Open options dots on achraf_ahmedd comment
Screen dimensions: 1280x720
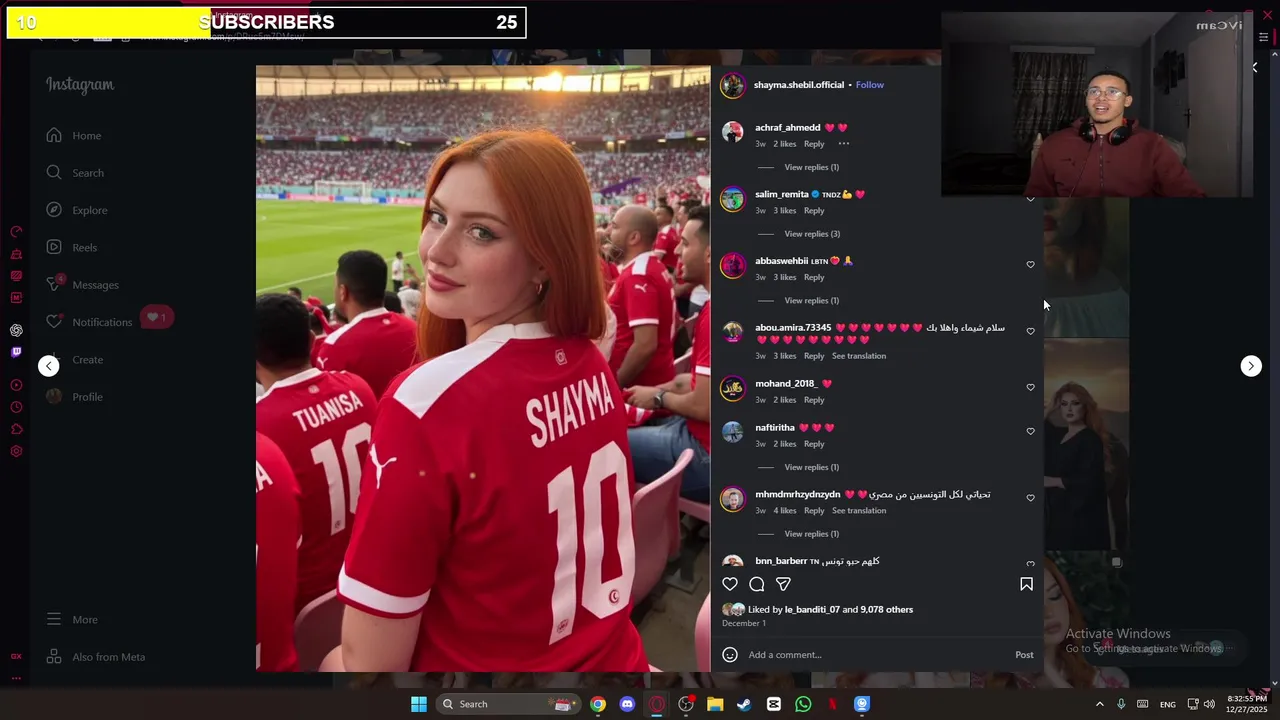click(x=844, y=144)
